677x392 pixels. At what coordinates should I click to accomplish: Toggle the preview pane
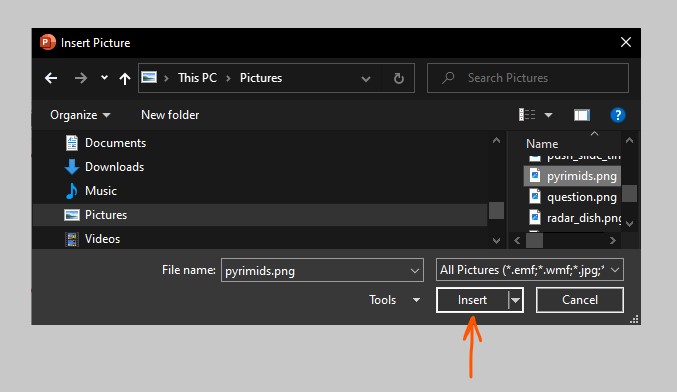point(582,115)
